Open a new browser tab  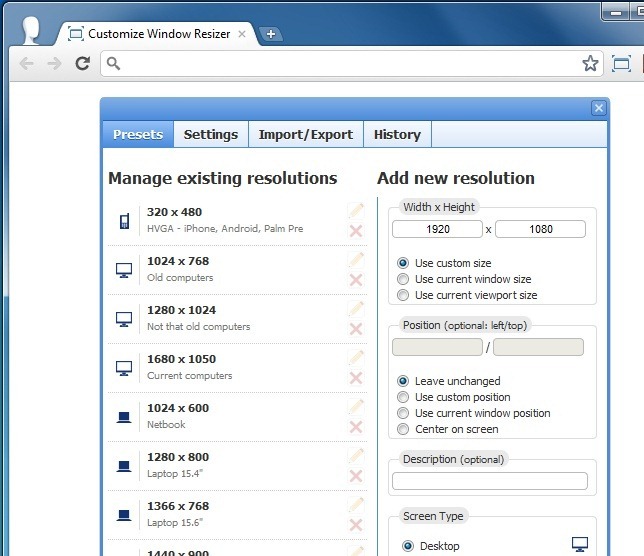[x=271, y=34]
